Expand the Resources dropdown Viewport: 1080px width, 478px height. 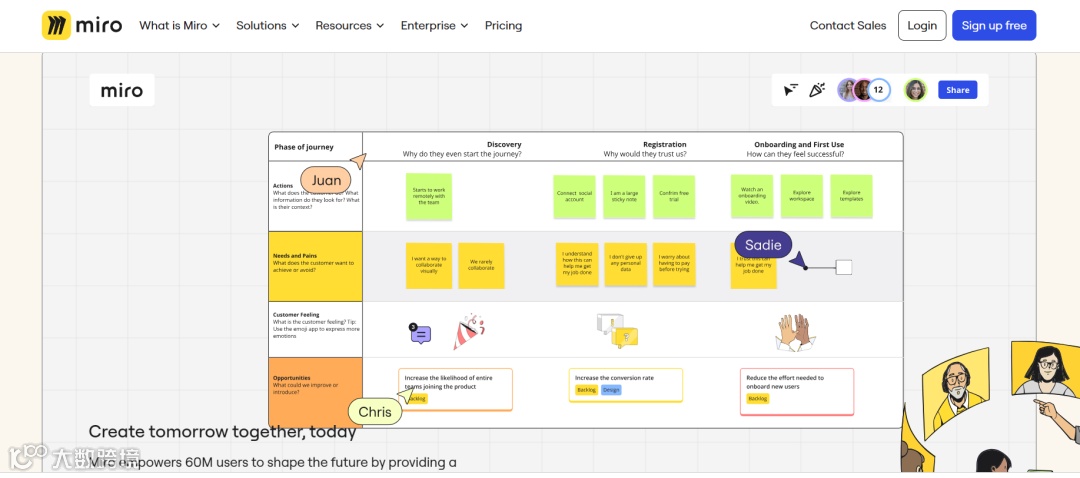349,25
